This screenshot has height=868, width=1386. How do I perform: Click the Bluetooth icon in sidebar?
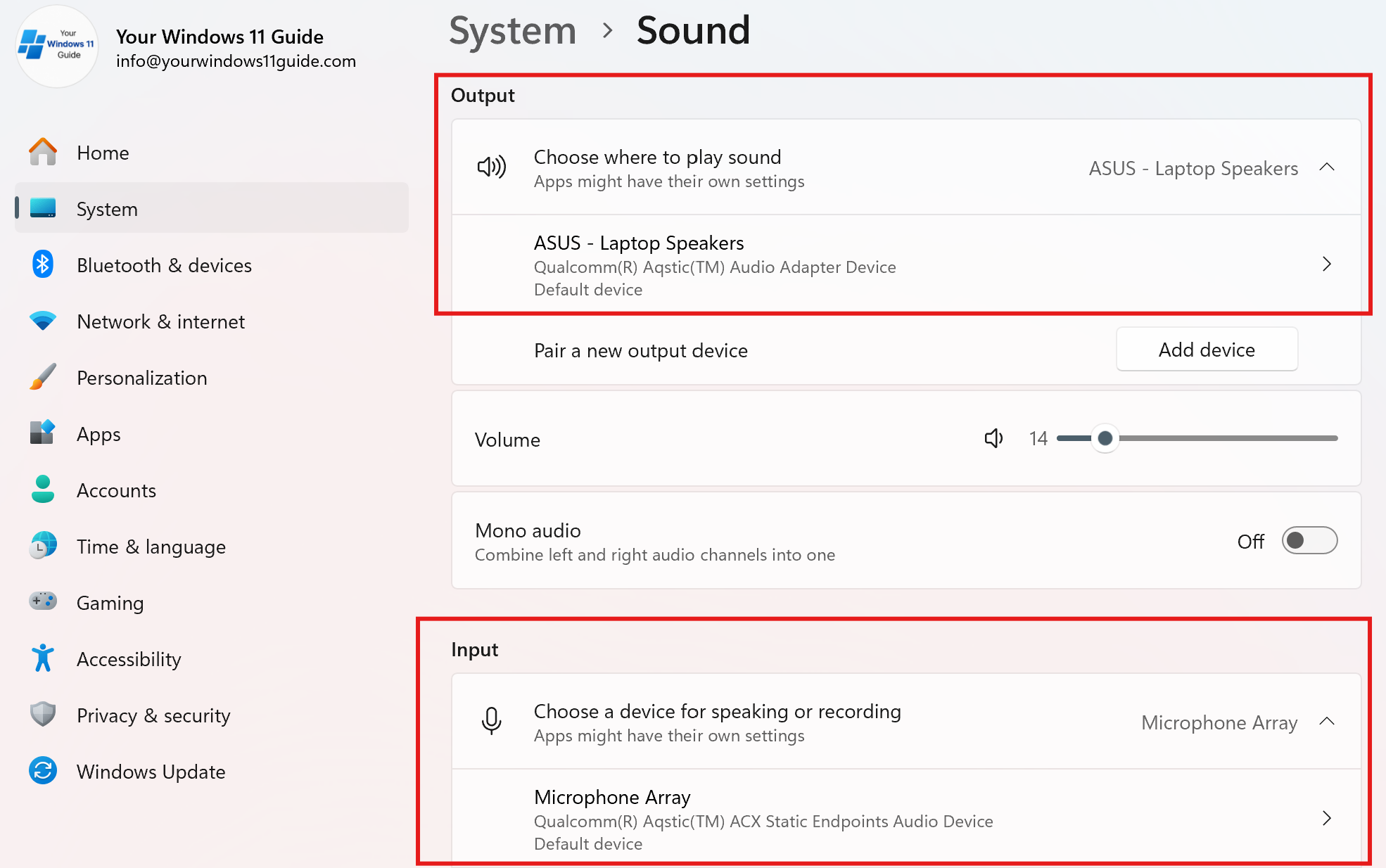[43, 264]
